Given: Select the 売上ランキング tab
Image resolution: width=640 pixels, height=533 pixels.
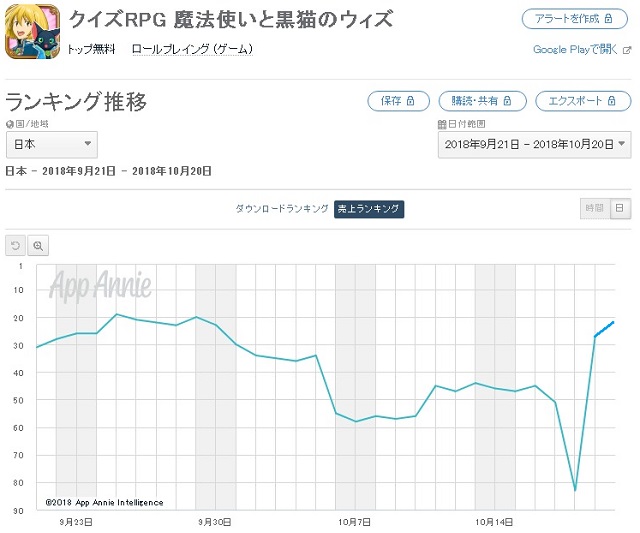Looking at the screenshot, I should point(368,208).
